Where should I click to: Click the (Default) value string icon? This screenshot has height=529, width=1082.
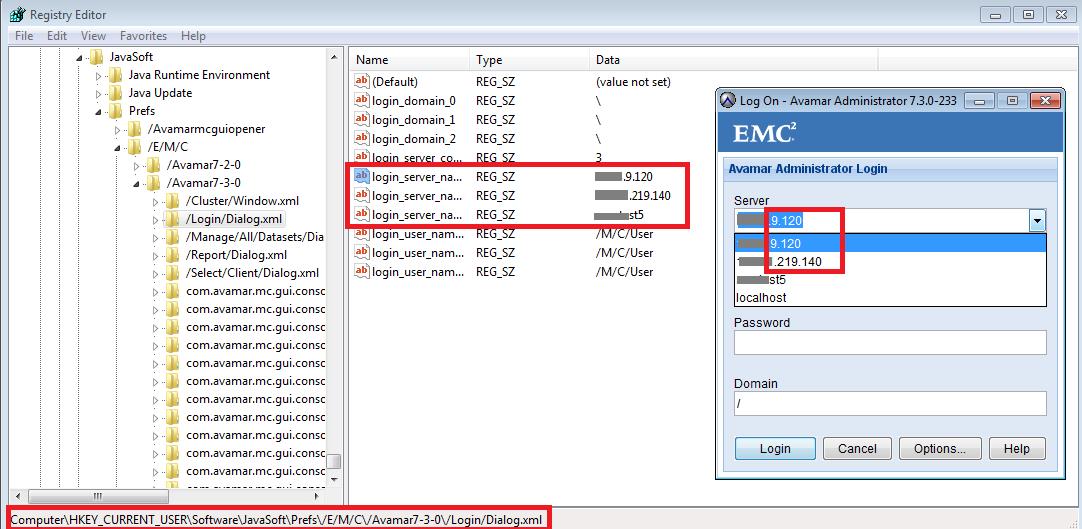point(362,81)
